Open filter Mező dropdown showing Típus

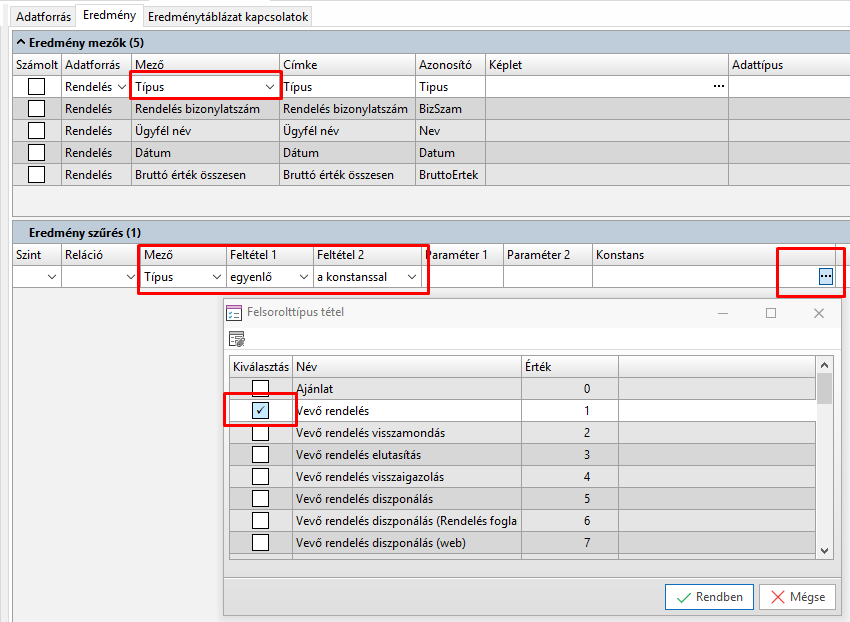pos(217,277)
